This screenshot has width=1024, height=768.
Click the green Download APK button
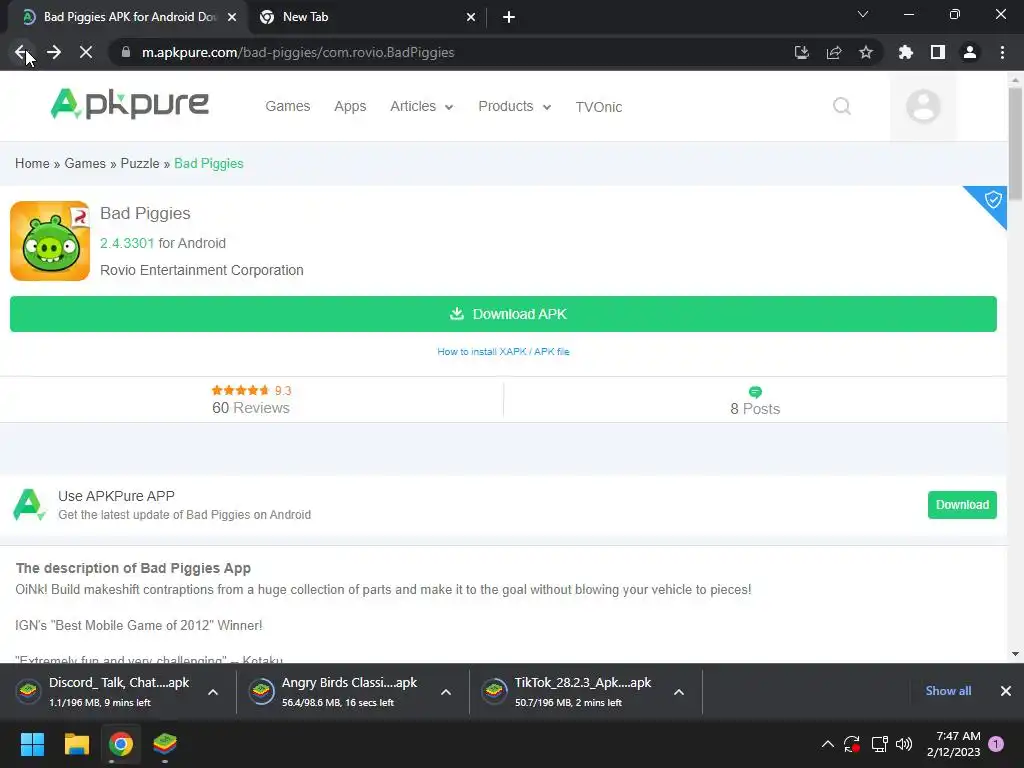tap(503, 314)
